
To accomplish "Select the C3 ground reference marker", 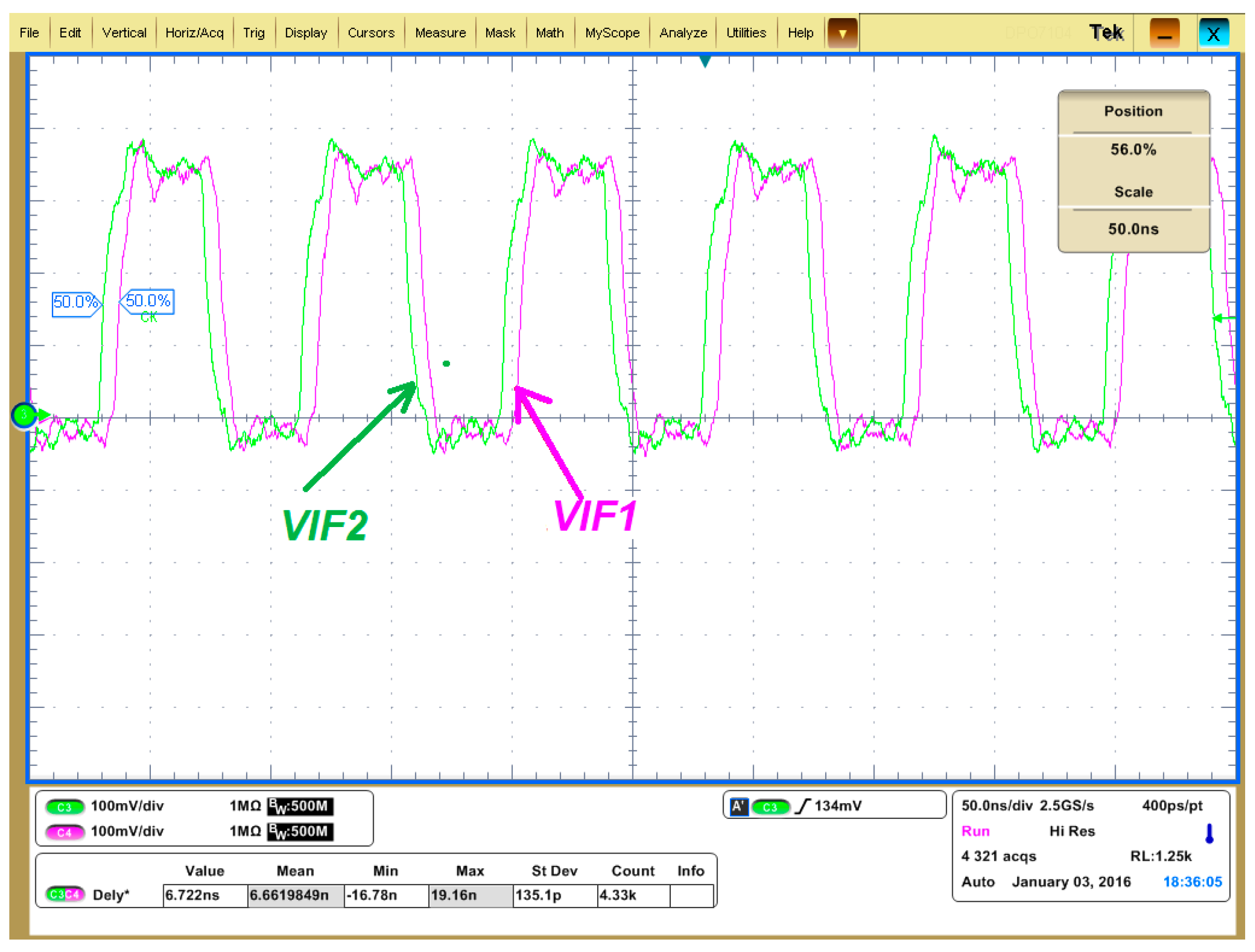I will 24,416.
